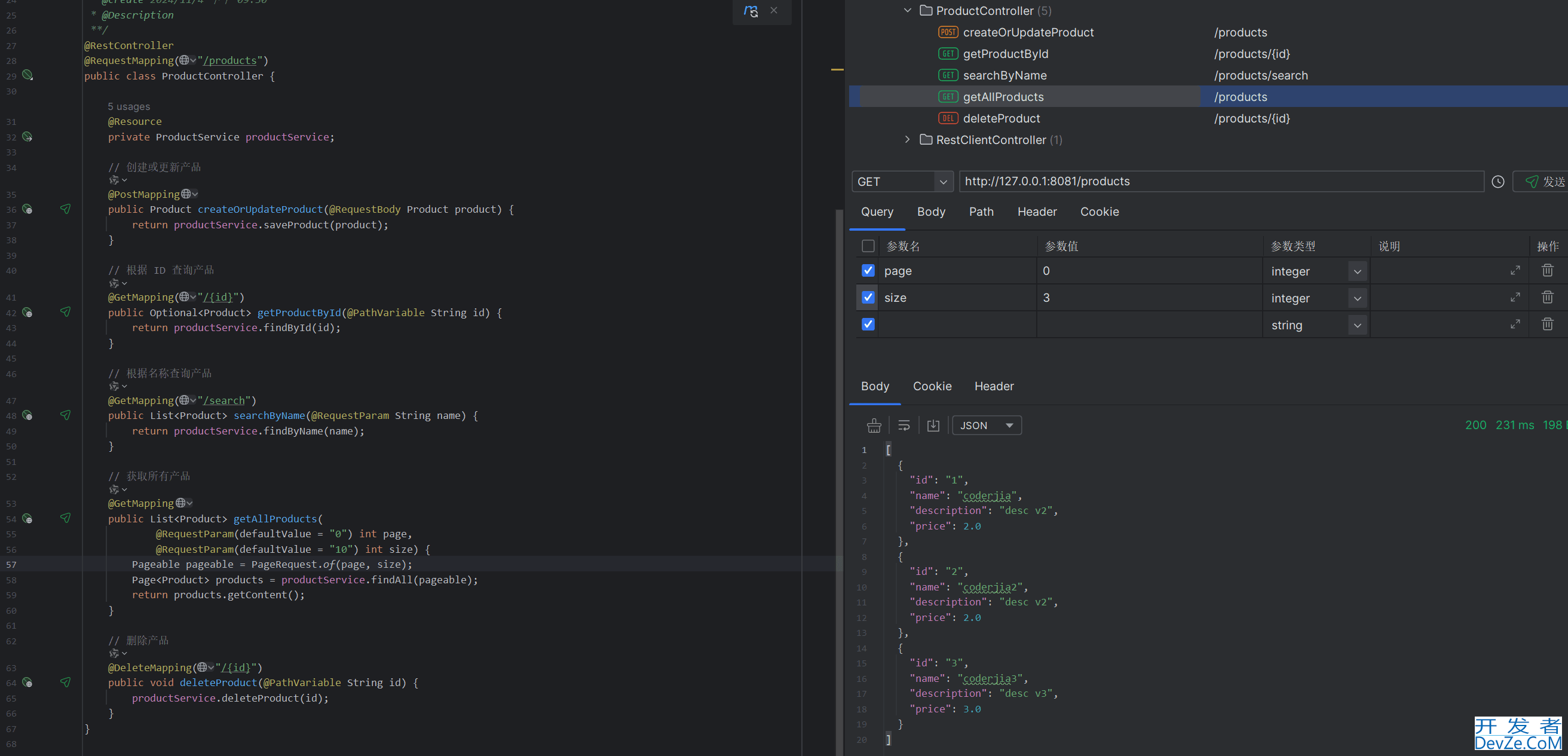This screenshot has width=1568, height=756.
Task: Select deleteProduct DEL endpoint in tree
Action: coord(1001,118)
